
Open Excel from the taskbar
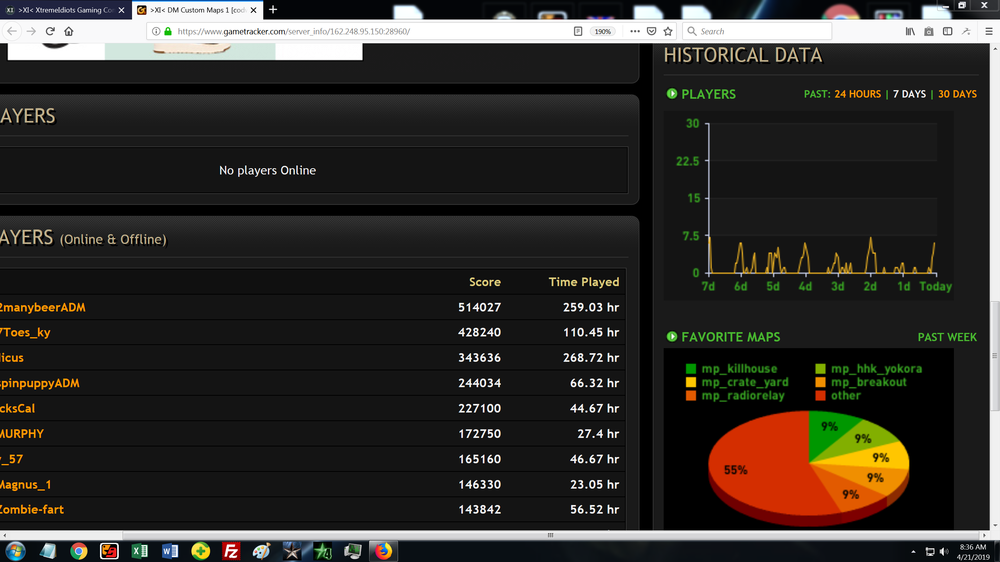(139, 551)
